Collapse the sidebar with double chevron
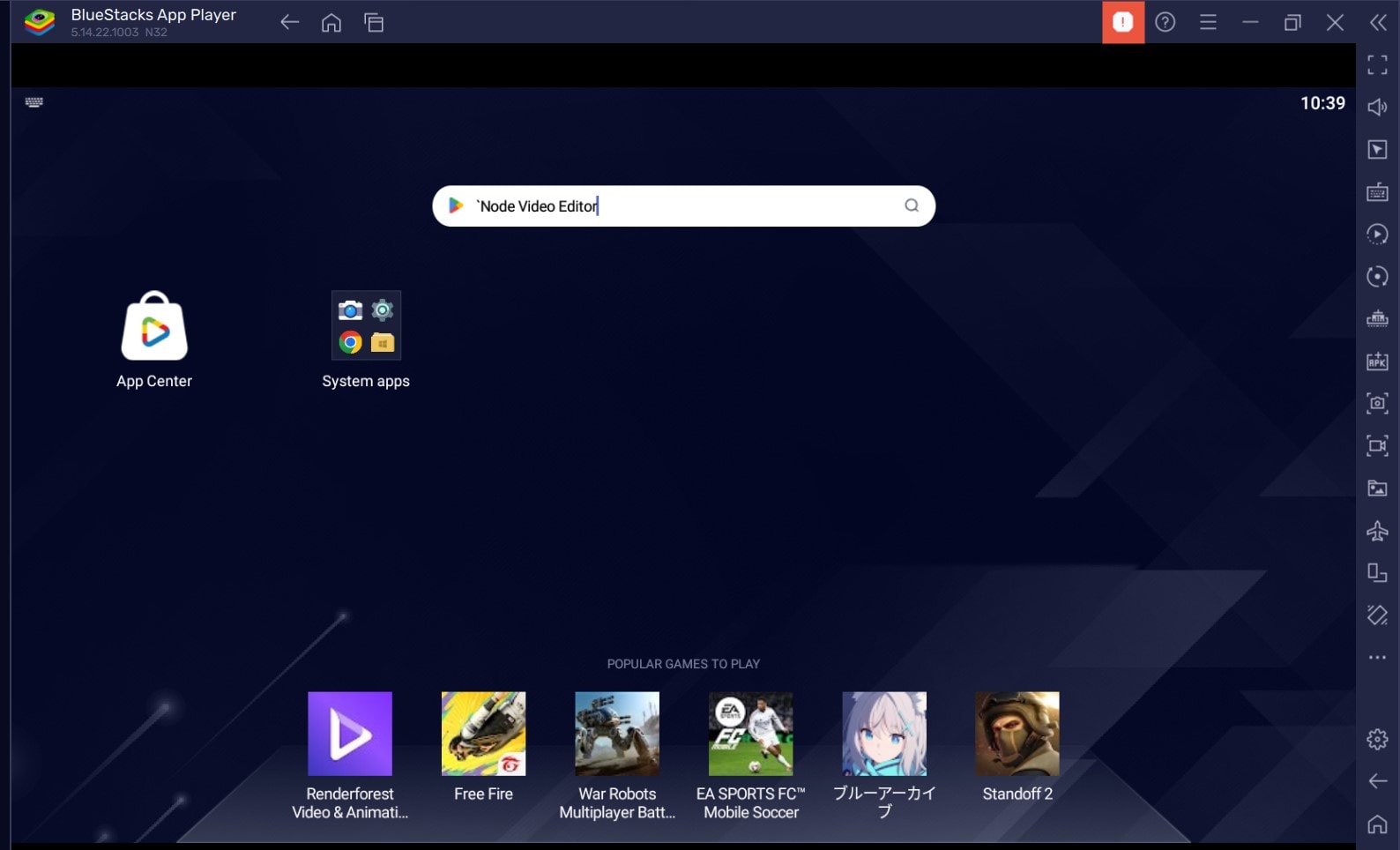Screen dimensions: 1400x850 click(x=1378, y=22)
